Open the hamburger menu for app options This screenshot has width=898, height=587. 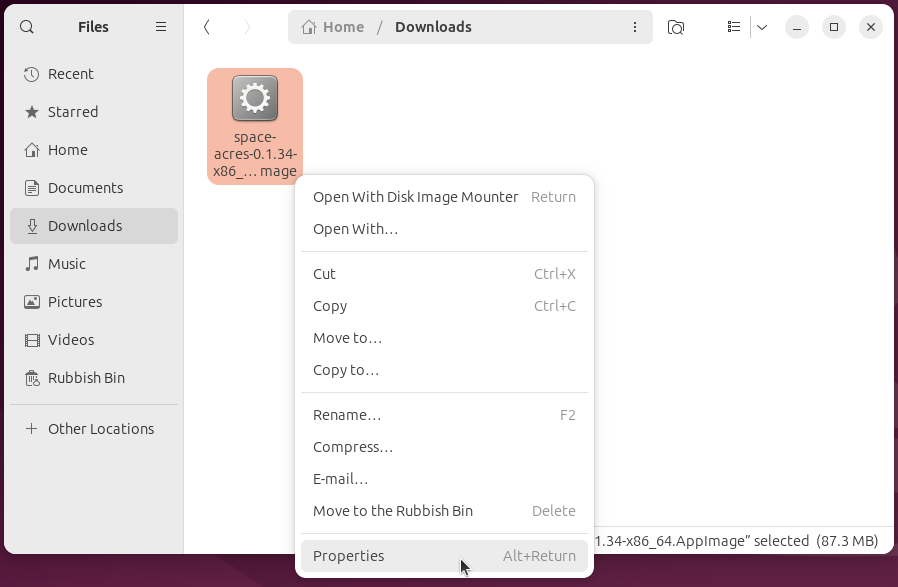(x=161, y=27)
